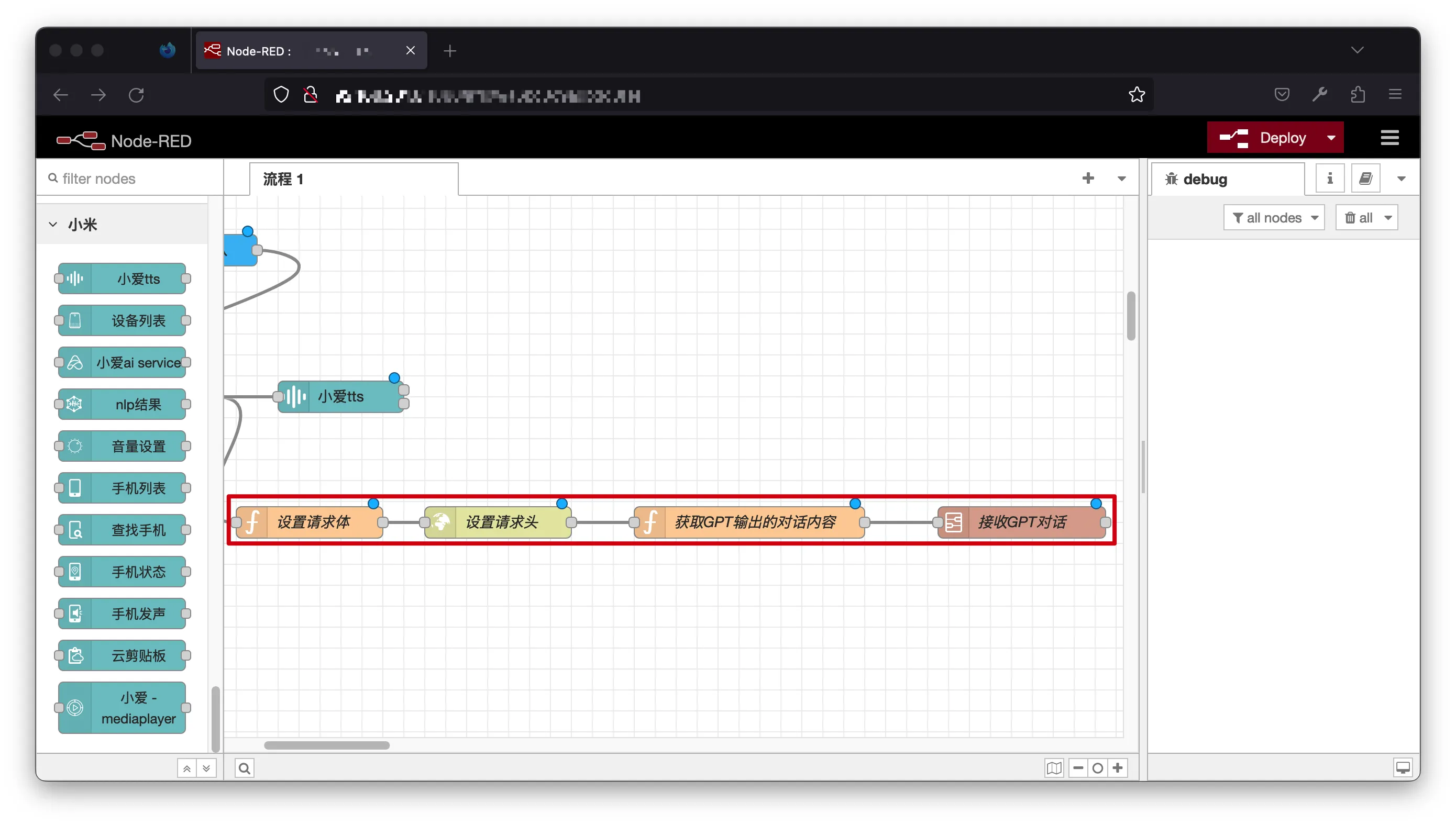Select the 手机发声 palette node
The image size is (1456, 825).
[x=122, y=614]
